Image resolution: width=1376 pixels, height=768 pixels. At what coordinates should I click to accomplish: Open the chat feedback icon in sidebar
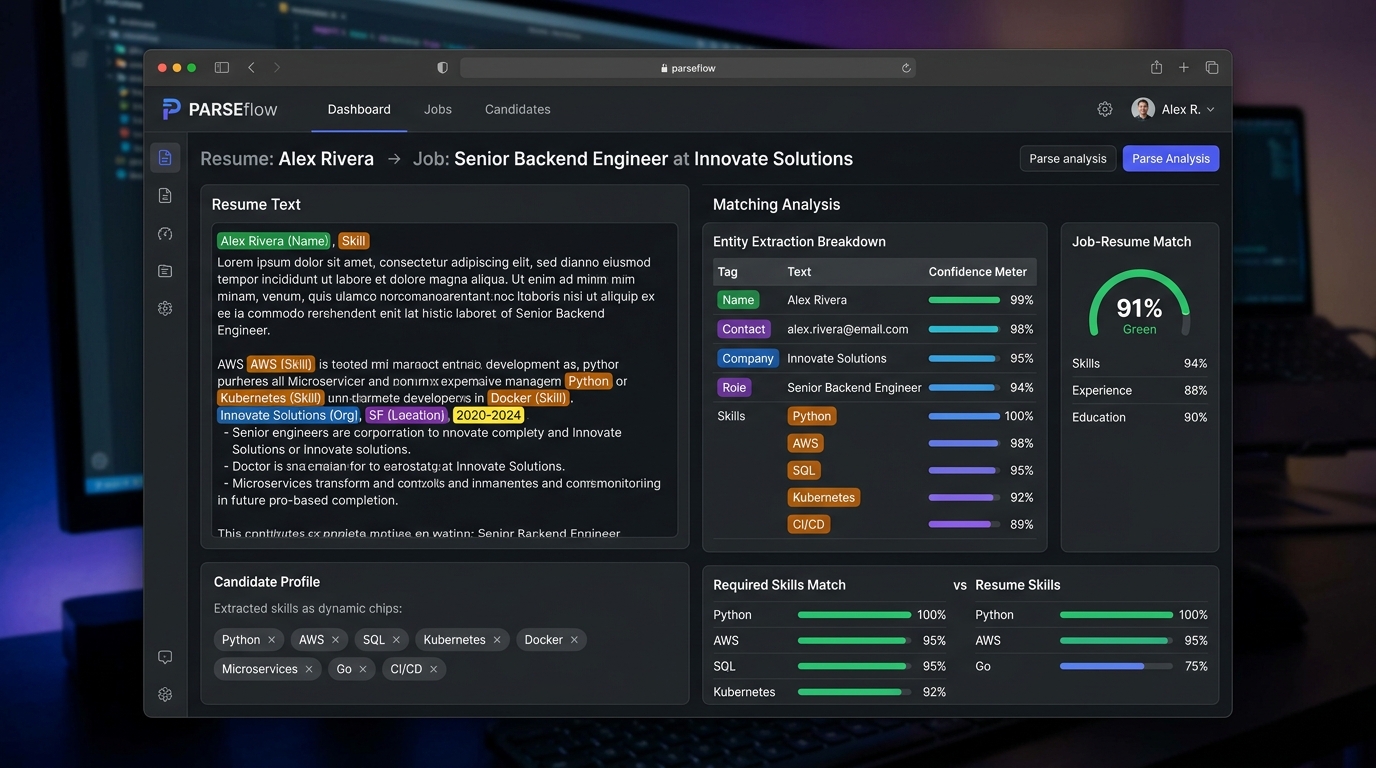165,657
